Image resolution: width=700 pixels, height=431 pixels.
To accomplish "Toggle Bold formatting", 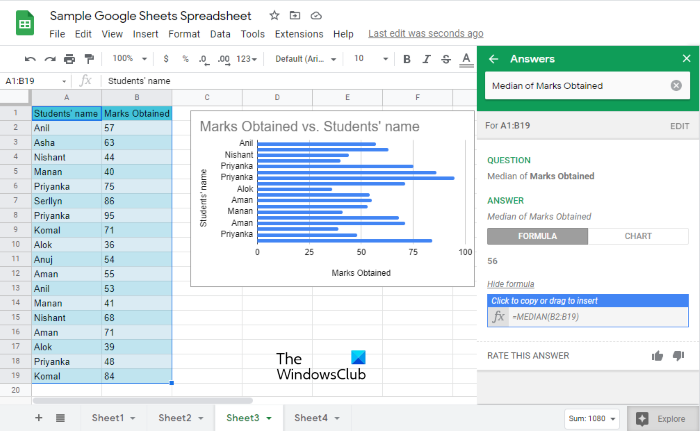I will click(x=407, y=59).
